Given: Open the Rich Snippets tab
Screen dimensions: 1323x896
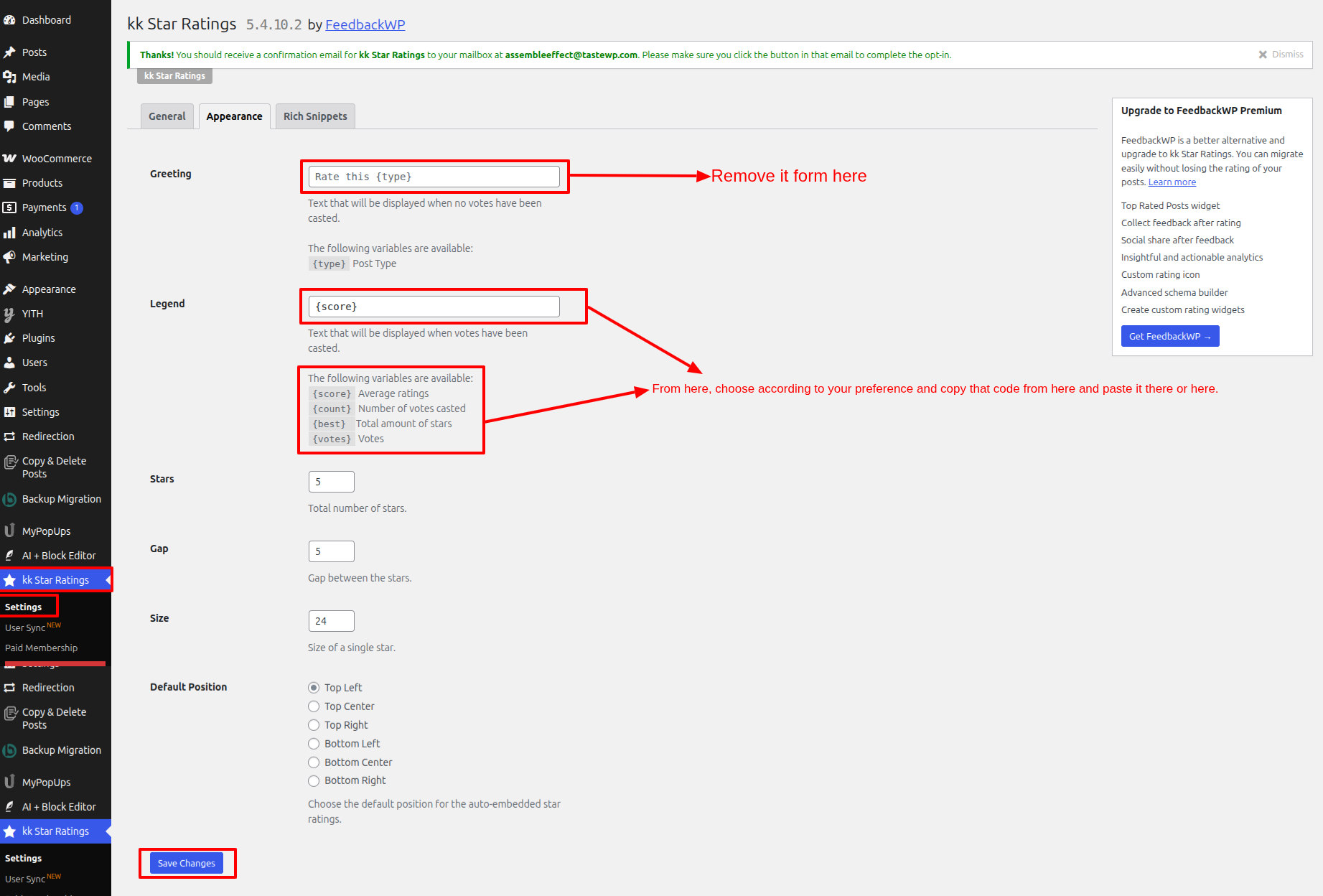Looking at the screenshot, I should point(315,116).
